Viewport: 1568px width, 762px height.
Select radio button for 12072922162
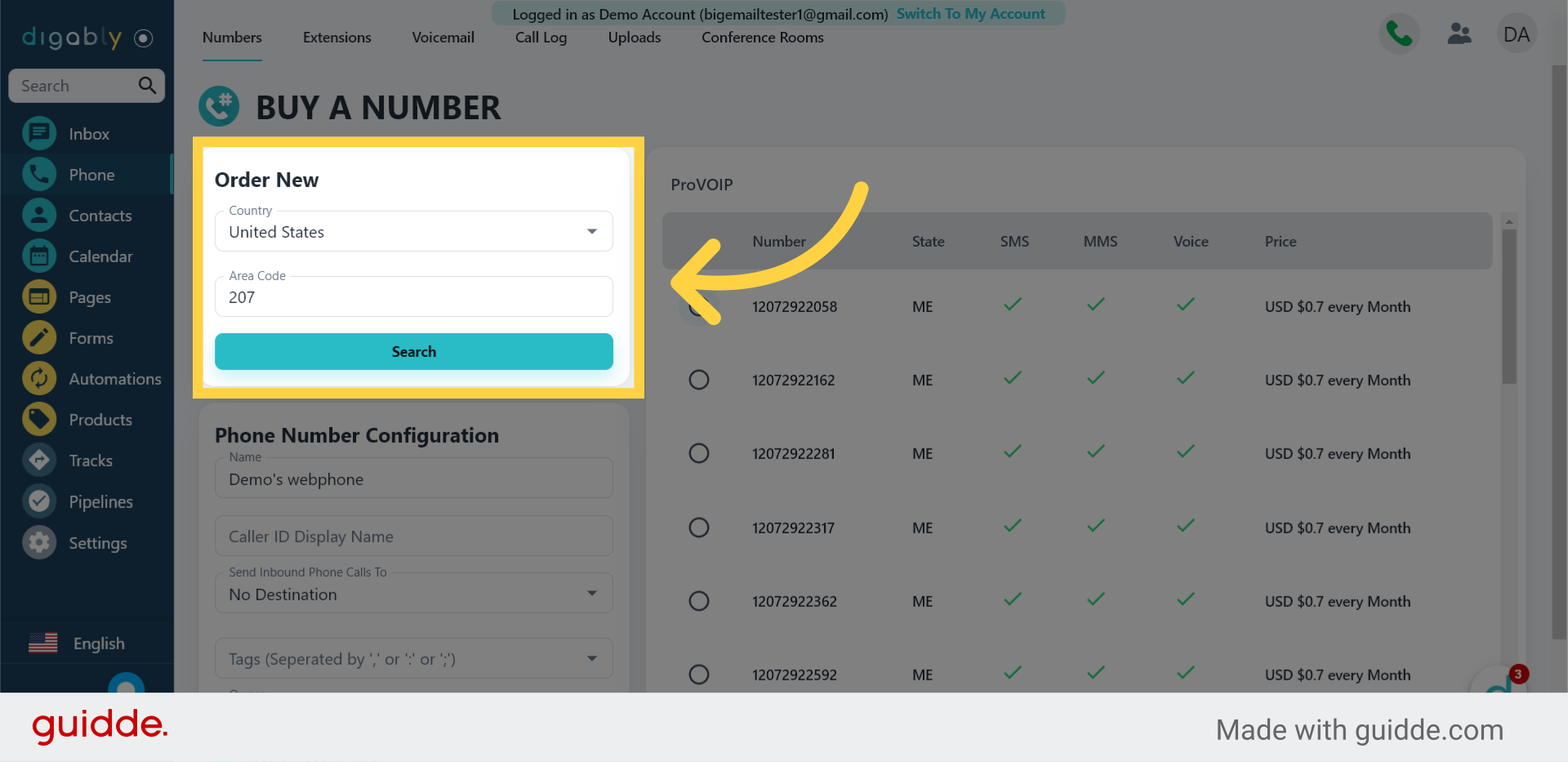pyautogui.click(x=699, y=380)
